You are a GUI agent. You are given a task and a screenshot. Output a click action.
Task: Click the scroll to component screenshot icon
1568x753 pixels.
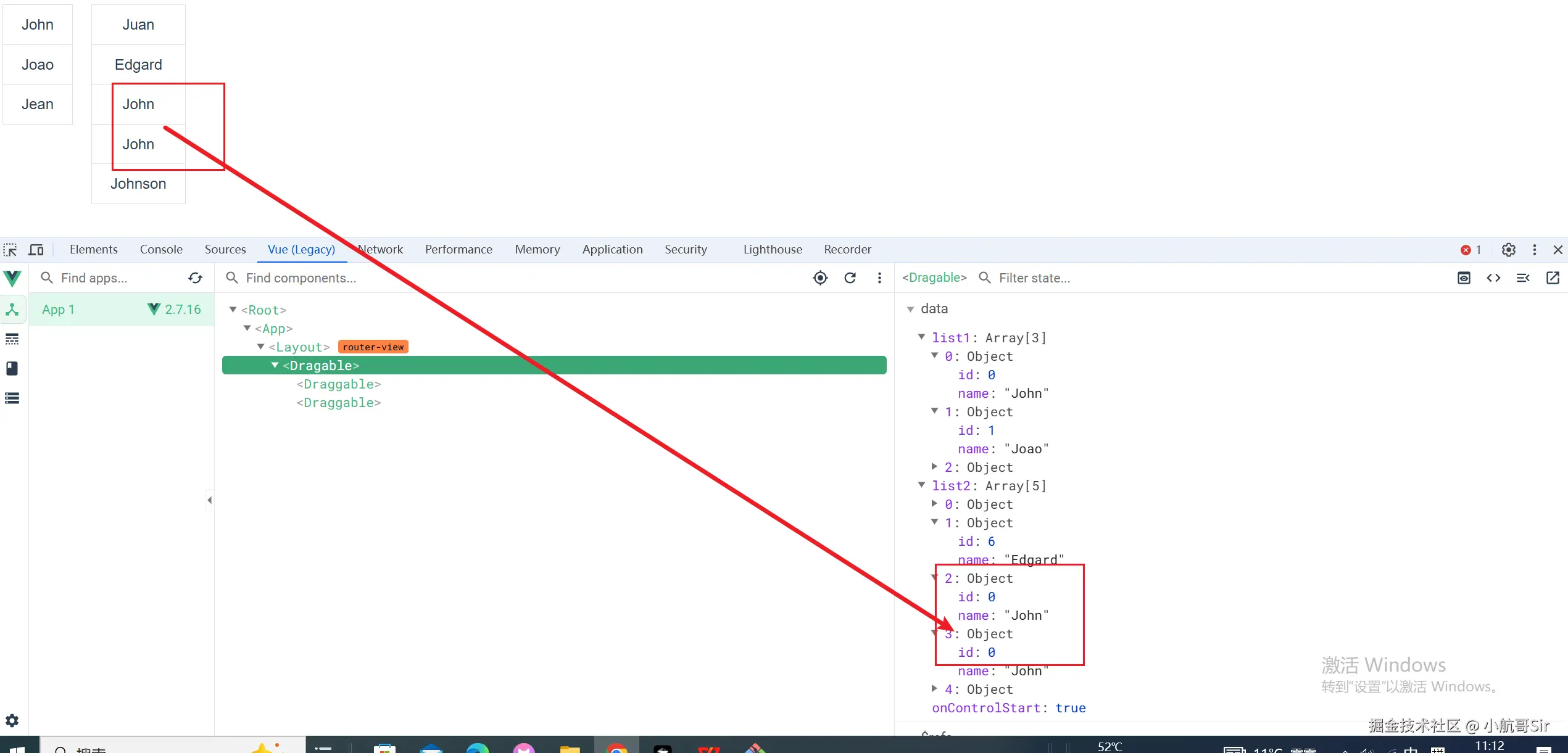click(x=1464, y=278)
